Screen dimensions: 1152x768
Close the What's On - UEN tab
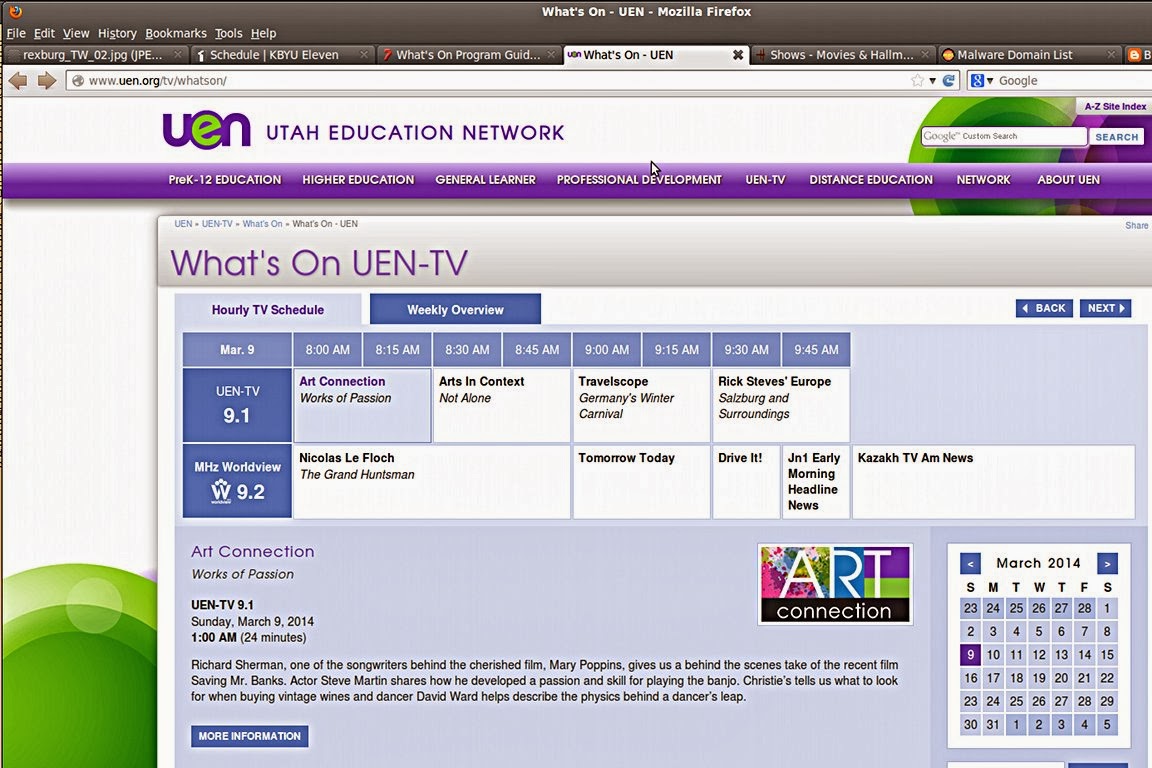(x=738, y=55)
